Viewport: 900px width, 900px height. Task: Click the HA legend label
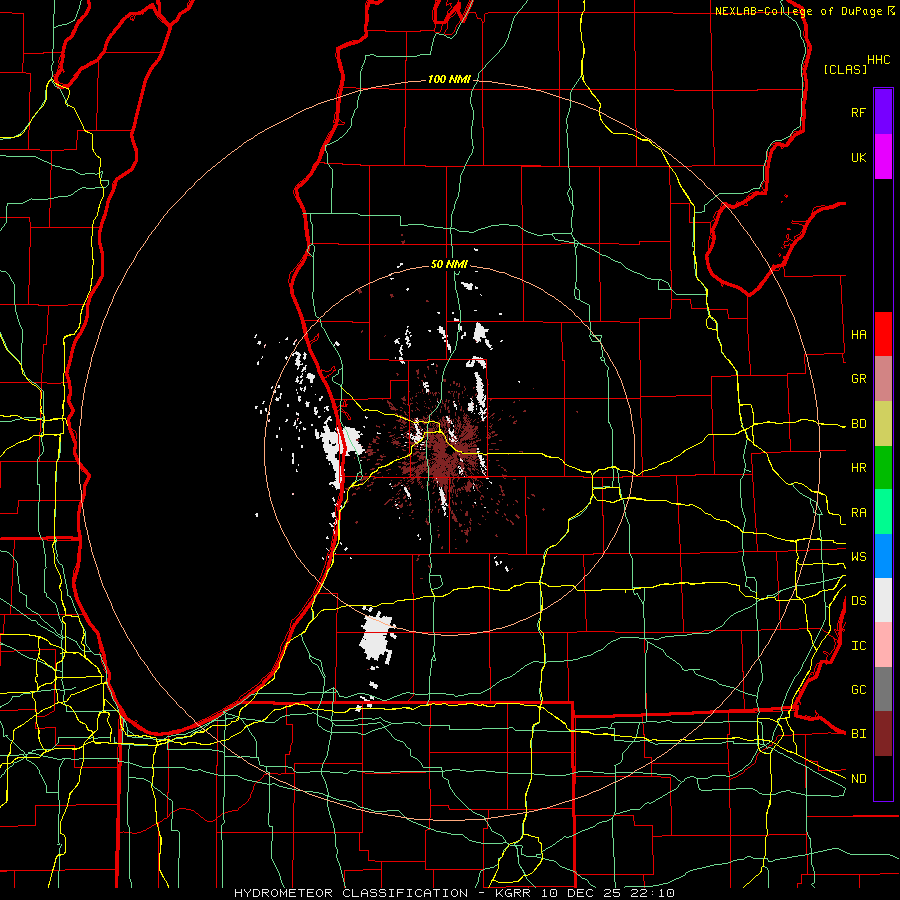click(x=858, y=335)
